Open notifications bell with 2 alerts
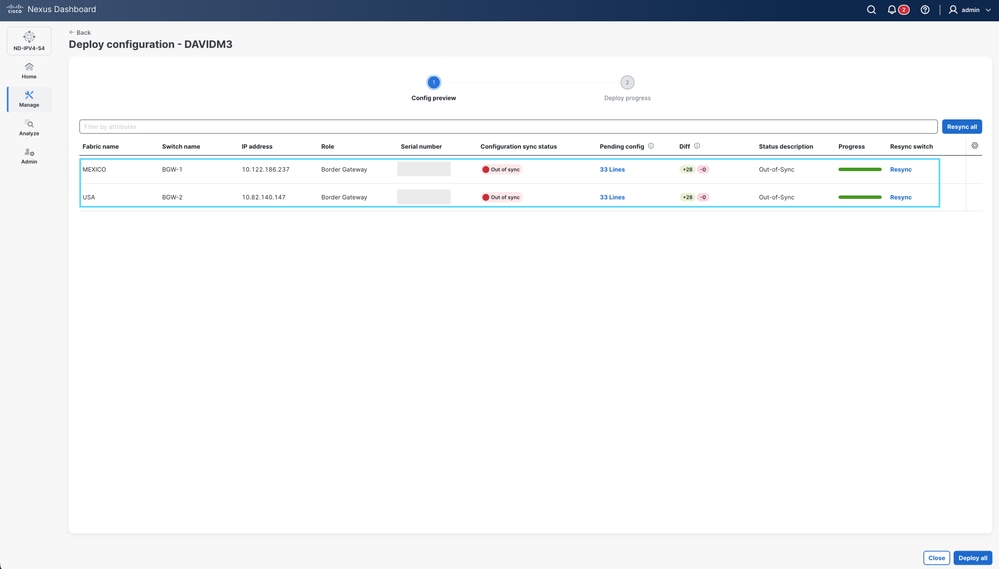Screen dimensions: 999x569 pos(898,10)
